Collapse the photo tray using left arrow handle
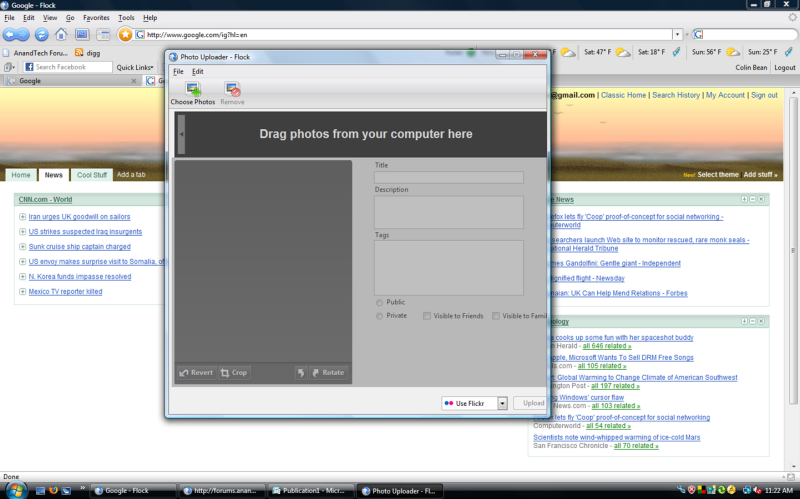 pyautogui.click(x=182, y=134)
